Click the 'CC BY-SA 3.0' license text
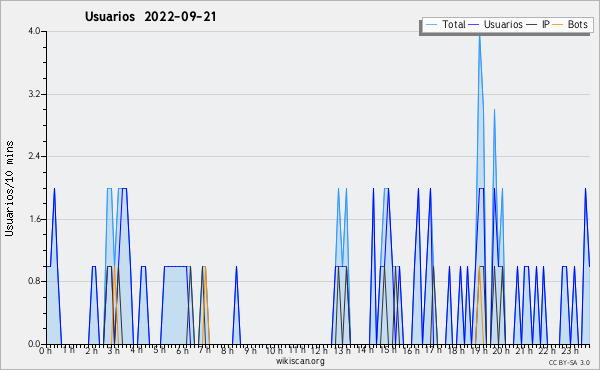This screenshot has width=600, height=370. click(569, 362)
